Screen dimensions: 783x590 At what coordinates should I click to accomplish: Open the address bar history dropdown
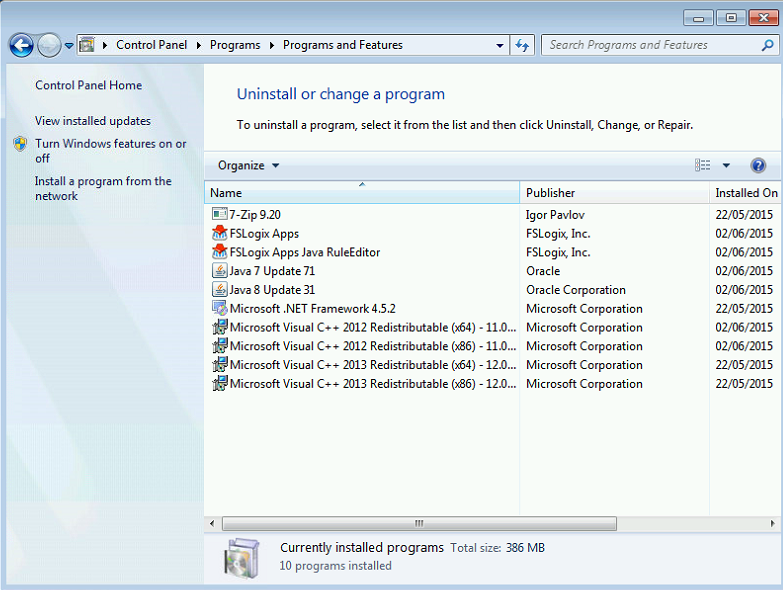(499, 45)
